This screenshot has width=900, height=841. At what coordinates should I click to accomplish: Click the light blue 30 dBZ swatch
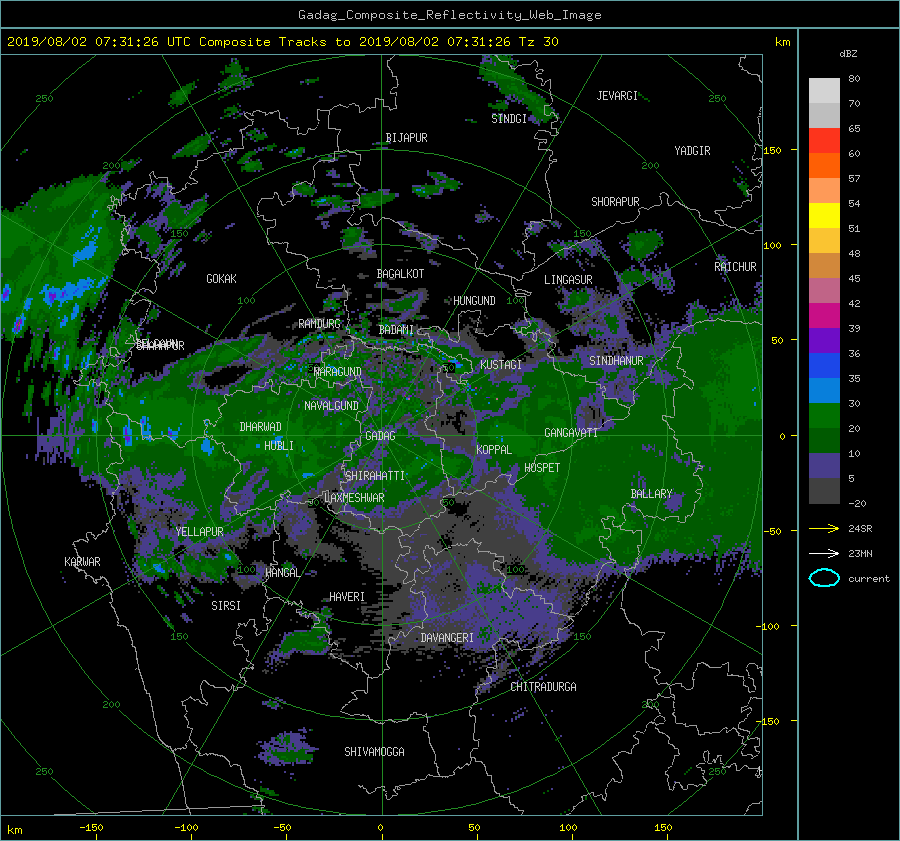pos(824,390)
